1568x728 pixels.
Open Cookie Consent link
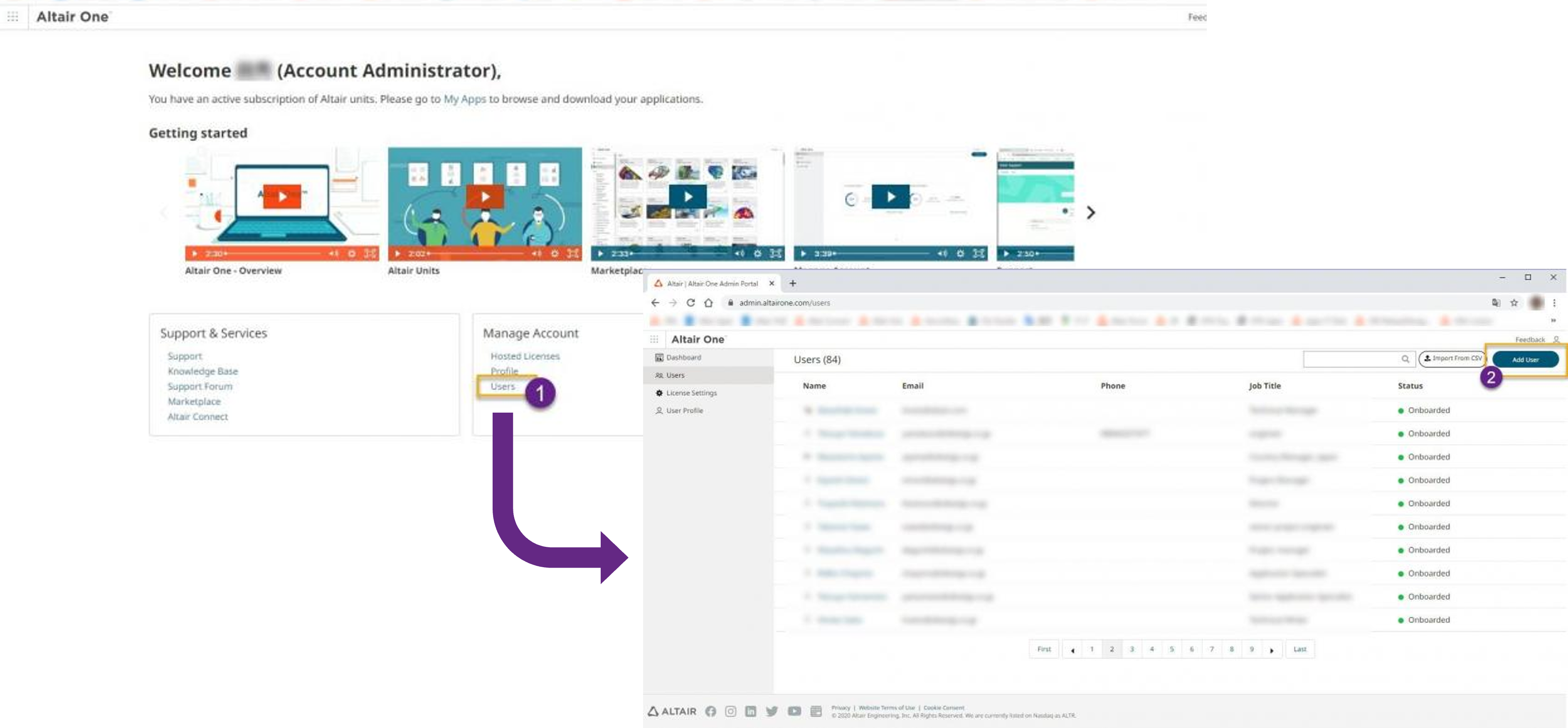click(x=944, y=708)
